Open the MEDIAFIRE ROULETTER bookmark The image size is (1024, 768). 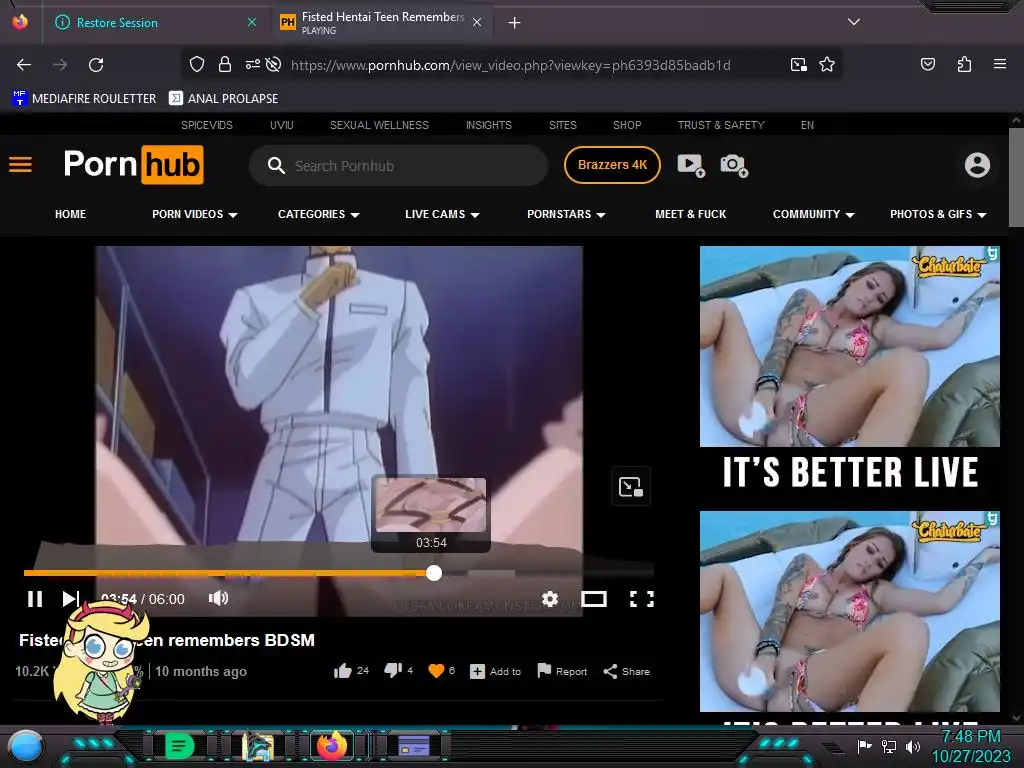[x=84, y=99]
